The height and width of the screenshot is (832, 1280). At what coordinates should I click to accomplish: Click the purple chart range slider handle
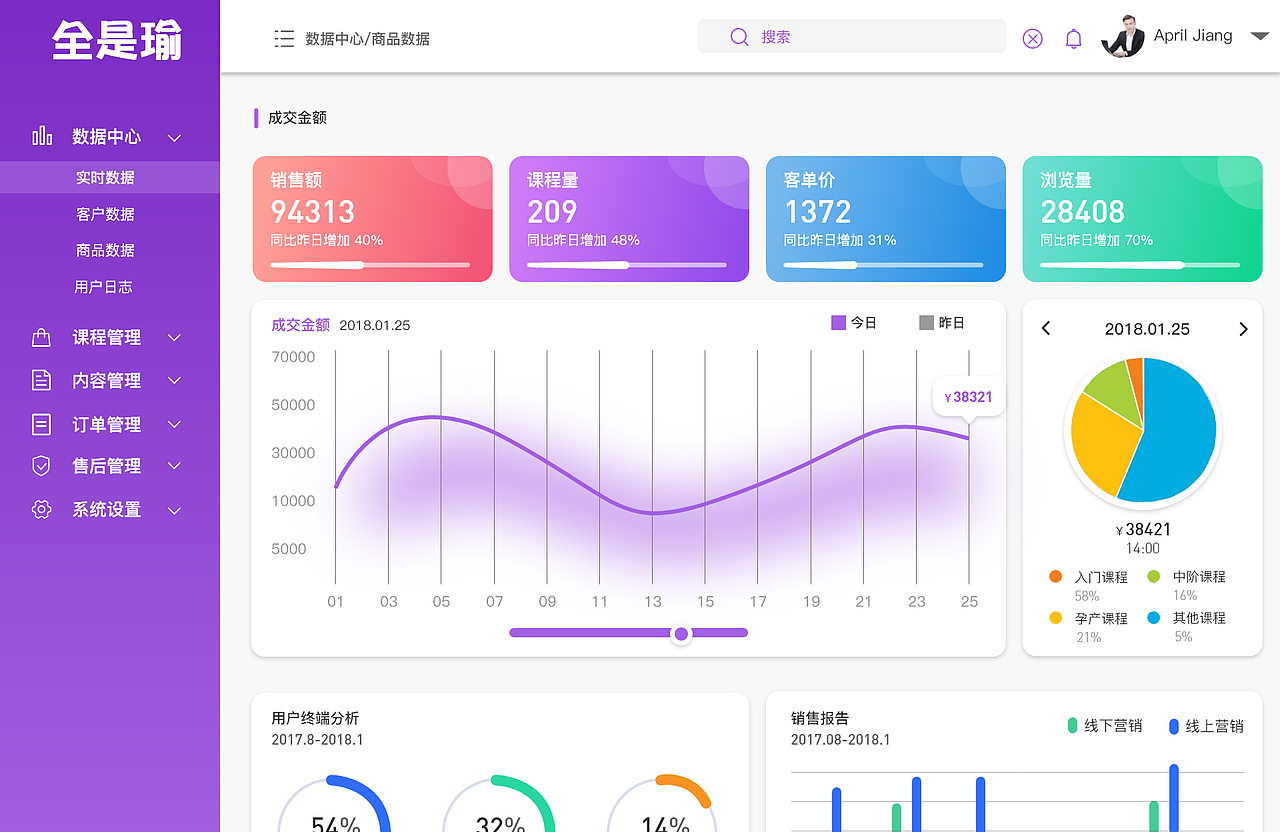(x=681, y=633)
